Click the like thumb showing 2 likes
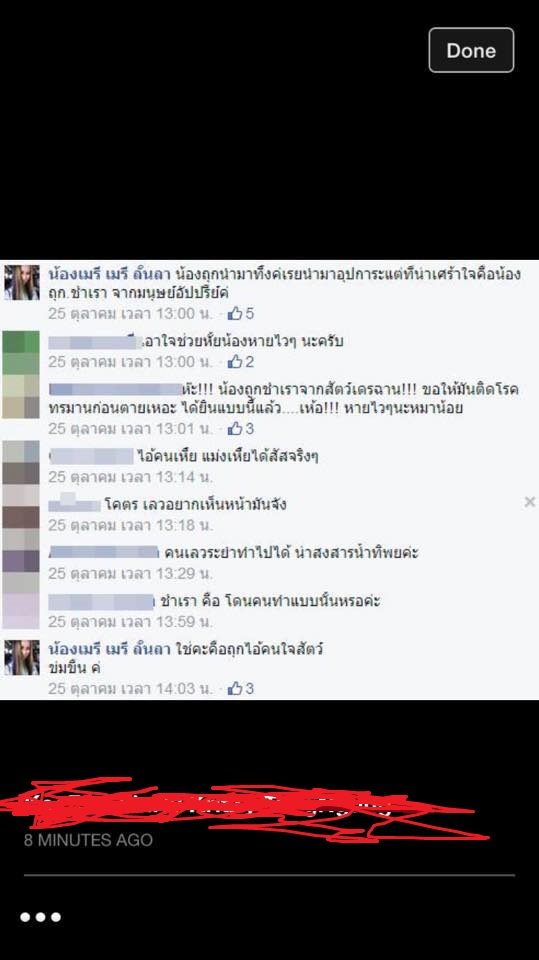Viewport: 539px width, 960px height. coord(235,362)
